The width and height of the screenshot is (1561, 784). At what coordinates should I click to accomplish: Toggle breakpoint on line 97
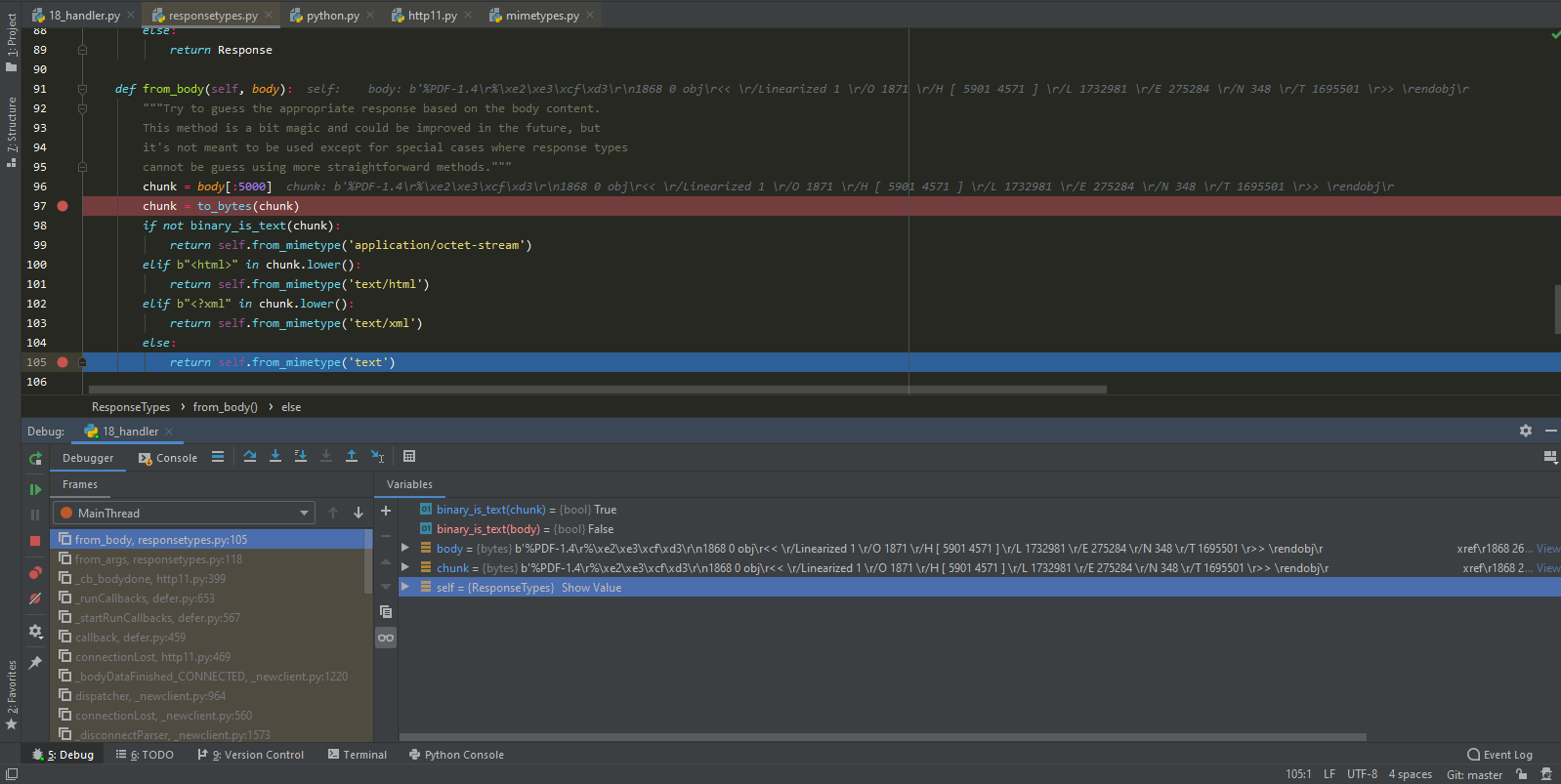[63, 206]
